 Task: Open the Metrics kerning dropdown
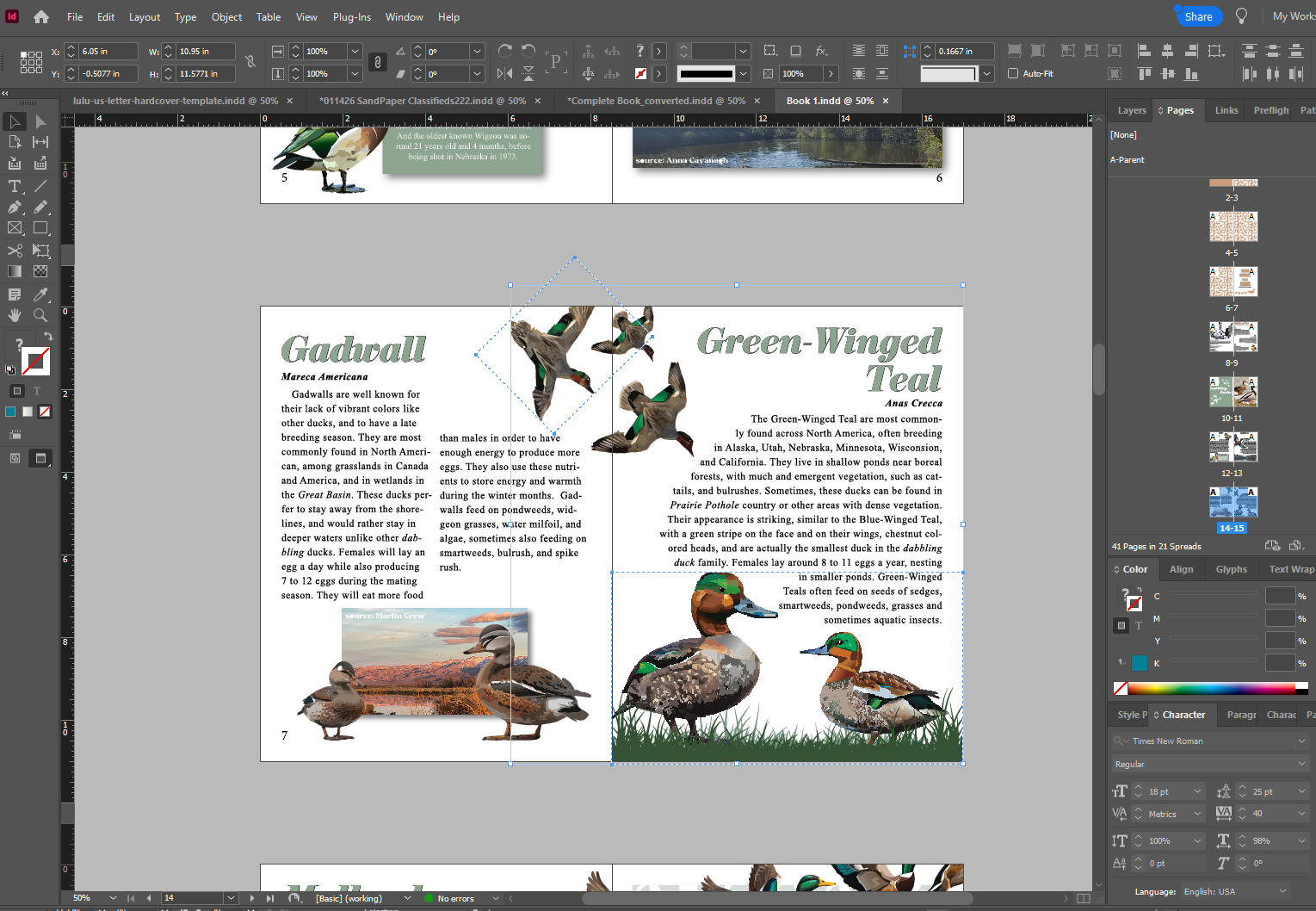tap(1197, 814)
